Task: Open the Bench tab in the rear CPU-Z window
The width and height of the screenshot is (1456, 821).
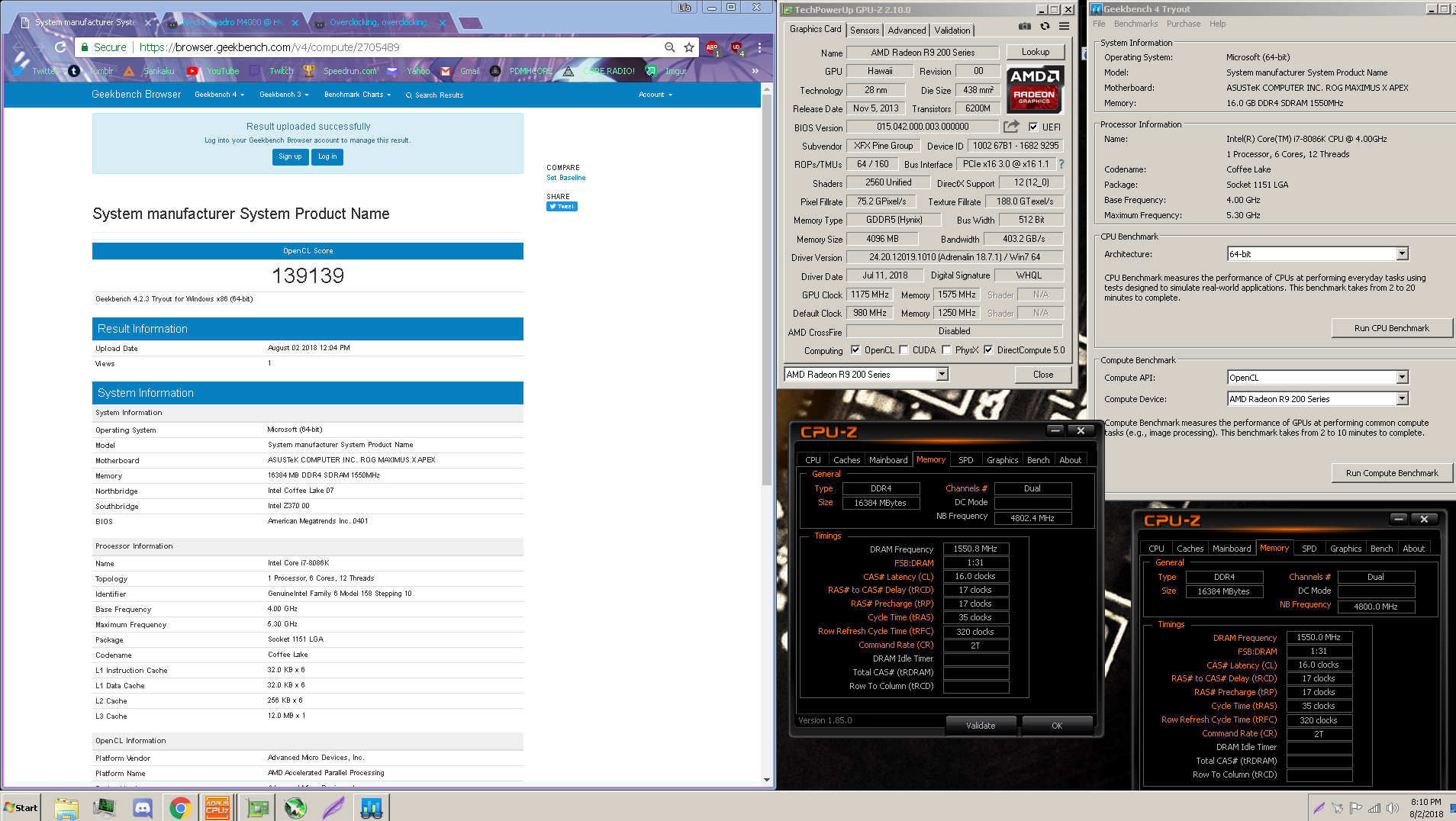Action: coord(1381,549)
